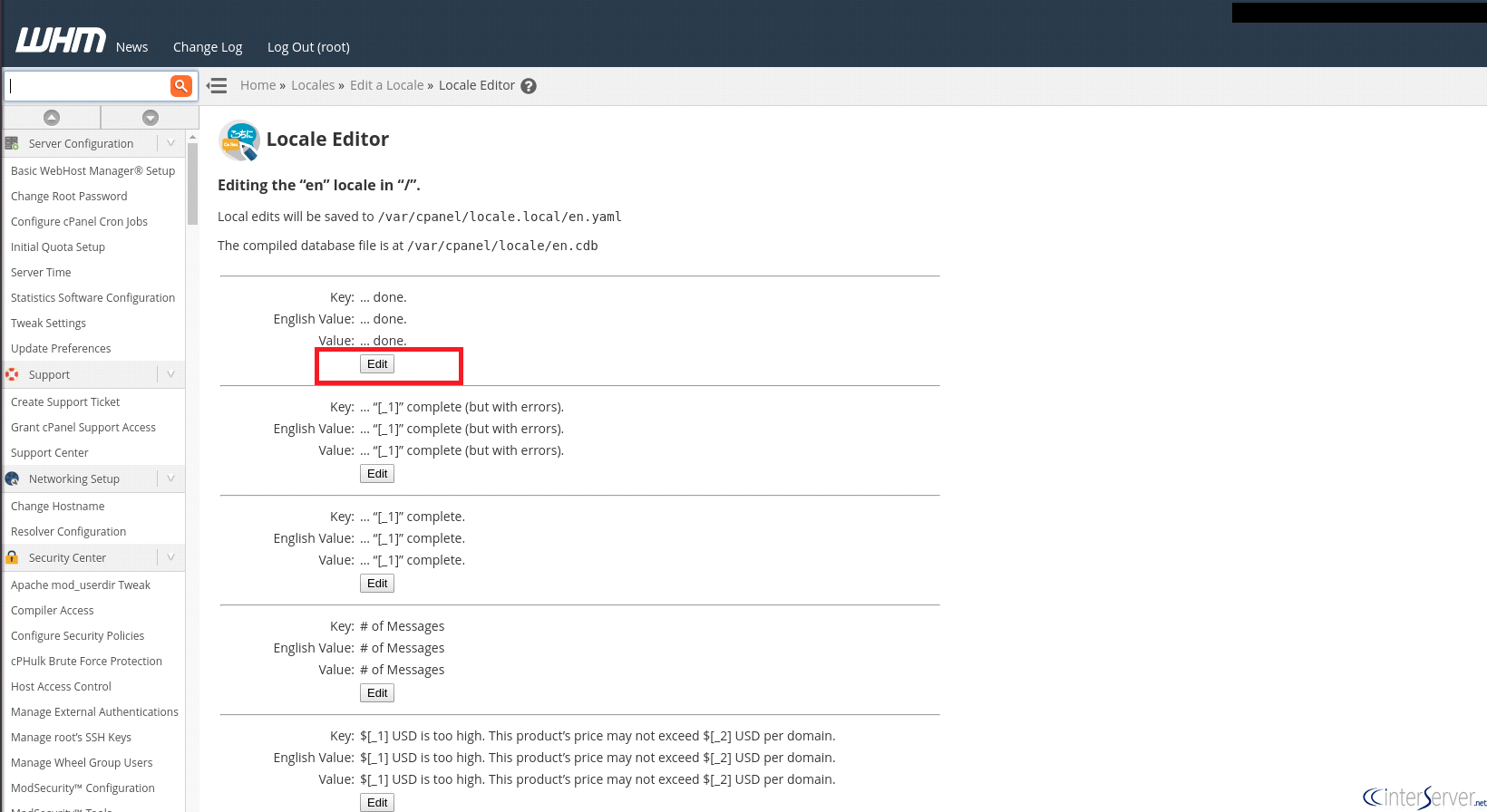Open Change Hostname
The height and width of the screenshot is (812, 1487).
[57, 506]
